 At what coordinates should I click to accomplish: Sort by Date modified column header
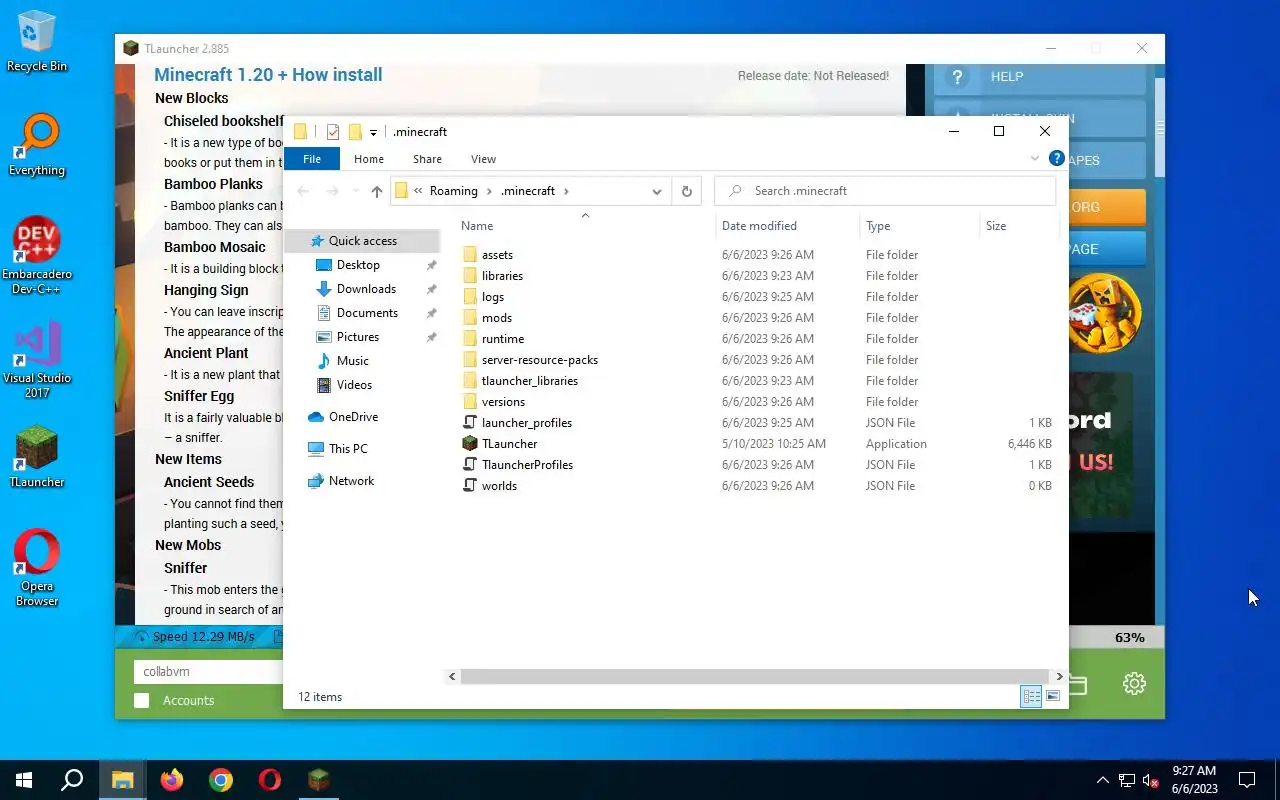click(787, 226)
